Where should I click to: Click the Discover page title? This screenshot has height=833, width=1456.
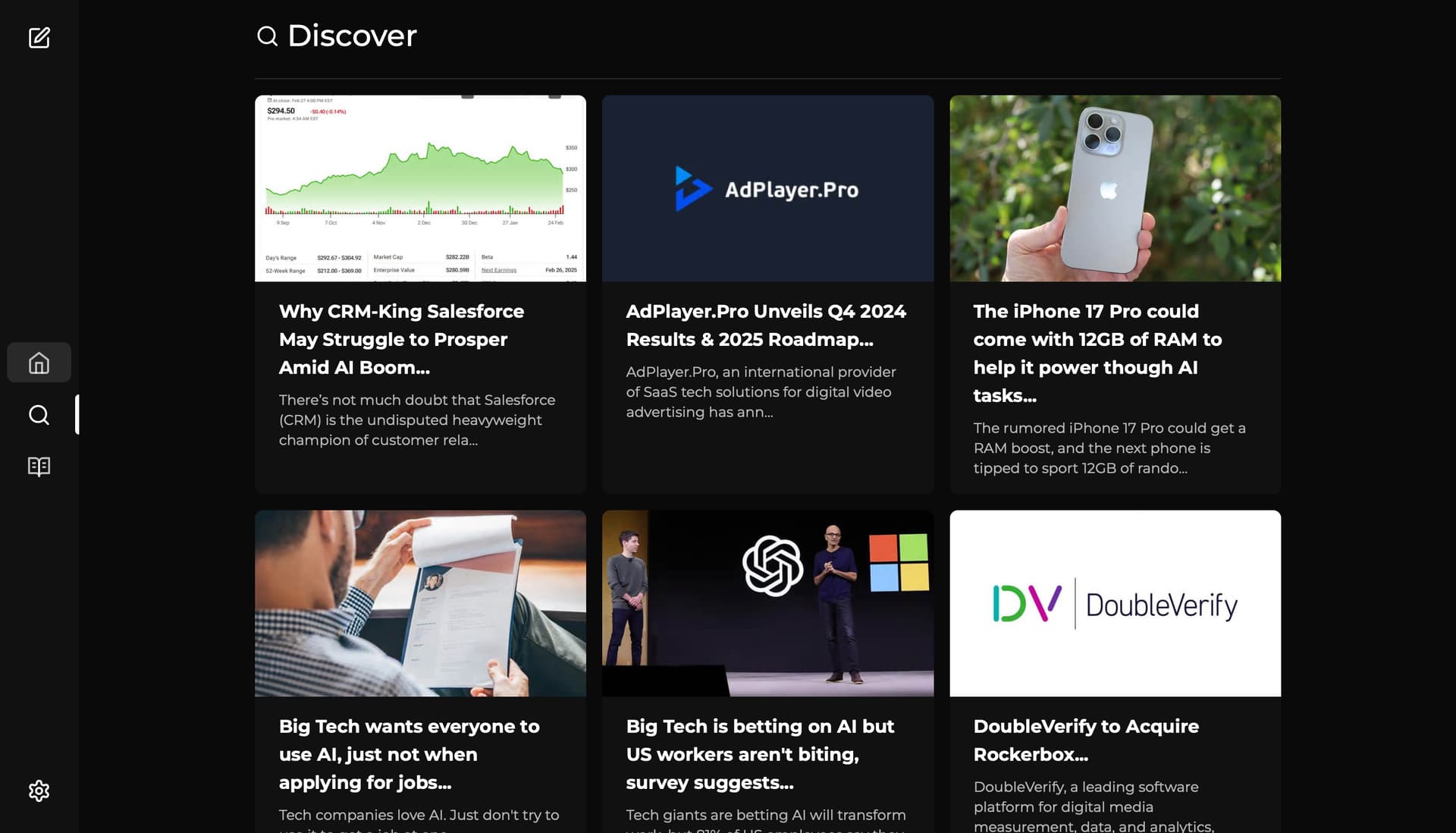click(x=352, y=36)
